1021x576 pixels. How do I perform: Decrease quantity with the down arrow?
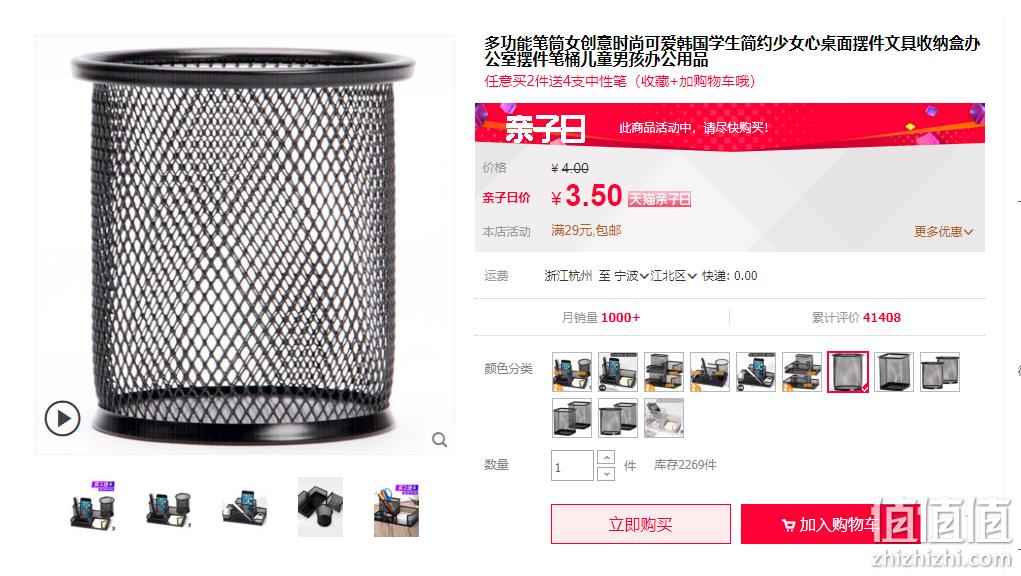pyautogui.click(x=606, y=473)
